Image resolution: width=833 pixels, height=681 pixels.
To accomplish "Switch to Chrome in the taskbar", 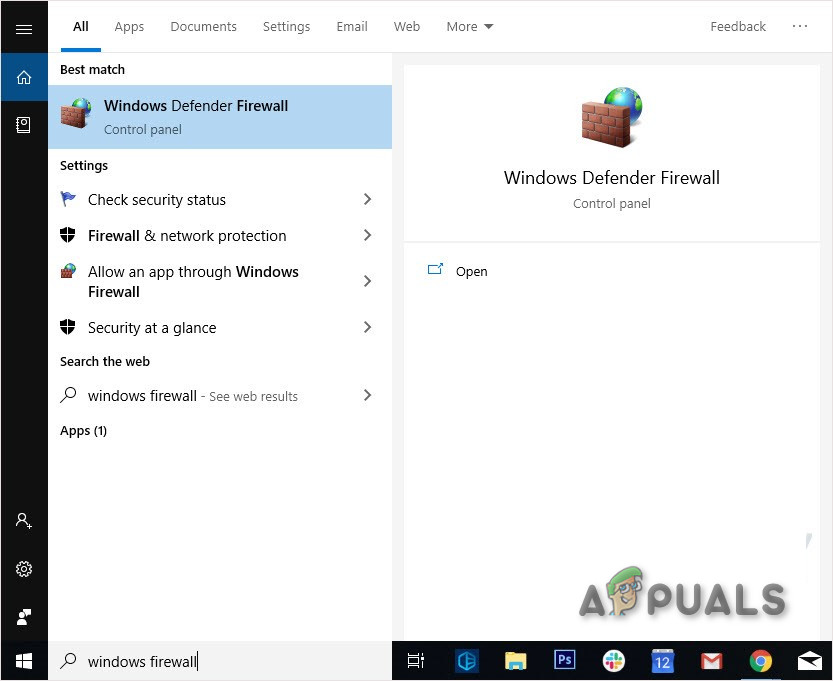I will click(x=761, y=661).
